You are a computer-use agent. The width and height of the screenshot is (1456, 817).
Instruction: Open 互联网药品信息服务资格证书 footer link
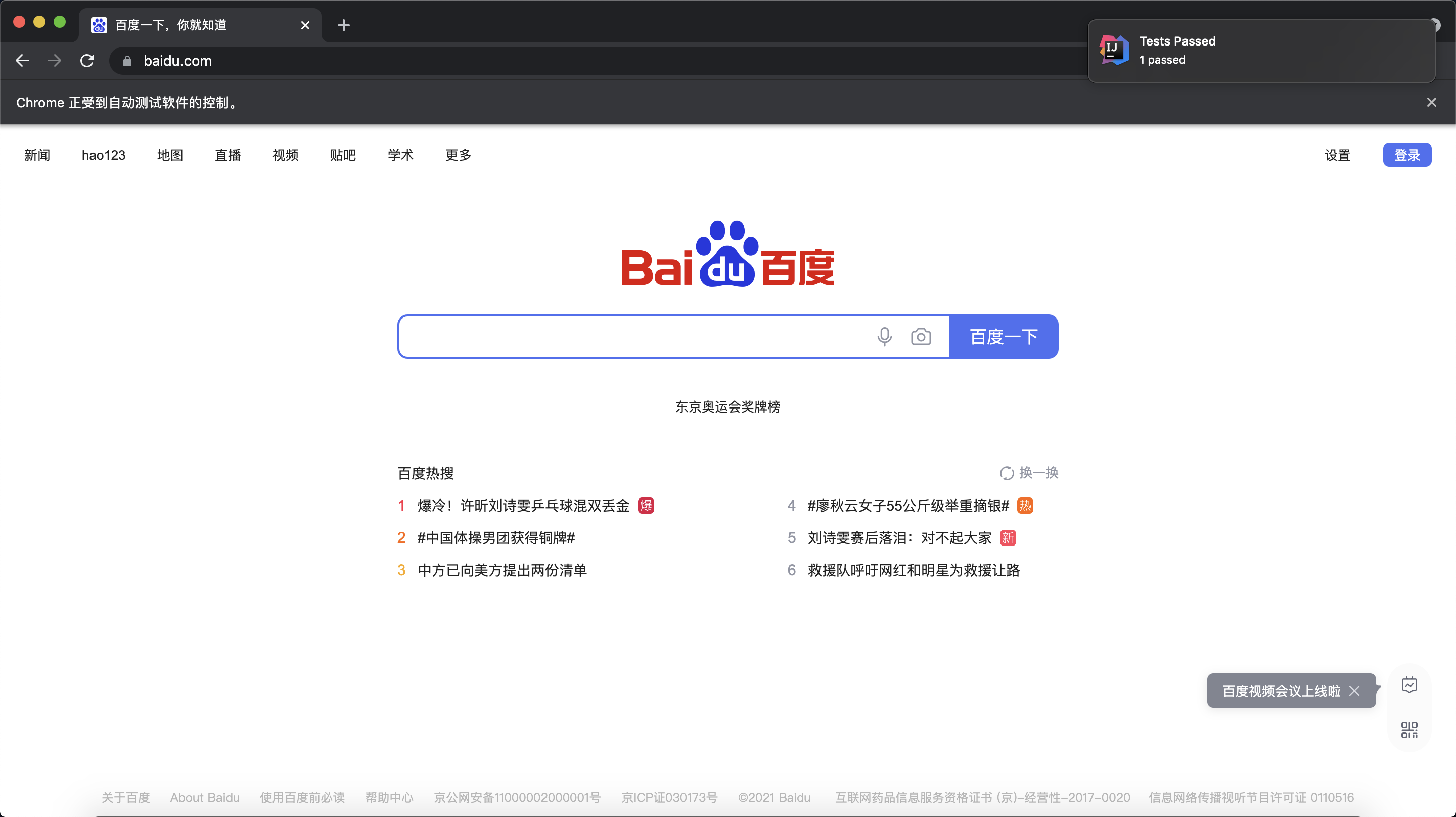click(x=983, y=797)
